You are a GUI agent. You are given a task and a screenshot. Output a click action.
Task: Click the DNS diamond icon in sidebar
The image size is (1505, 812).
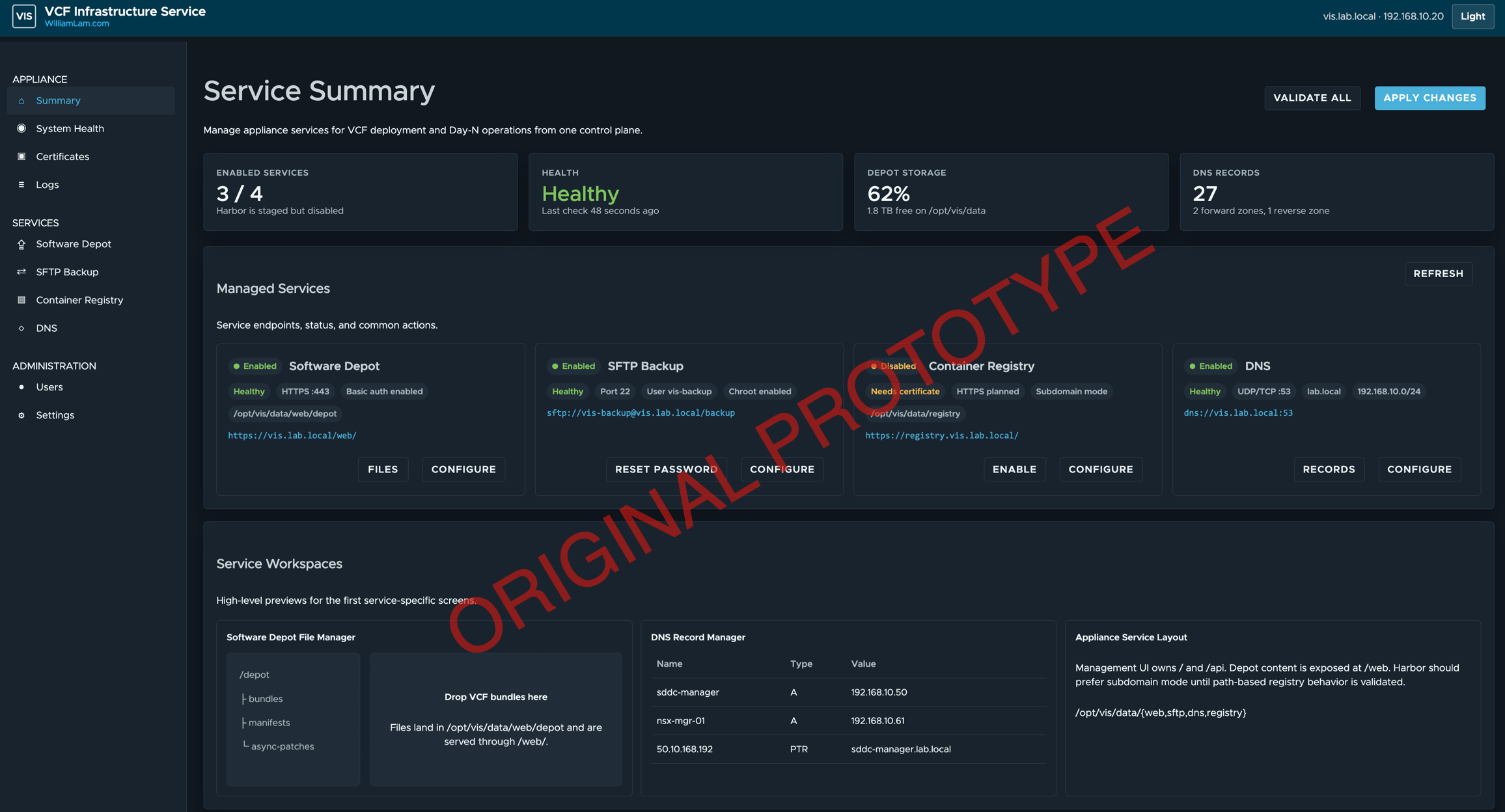21,329
